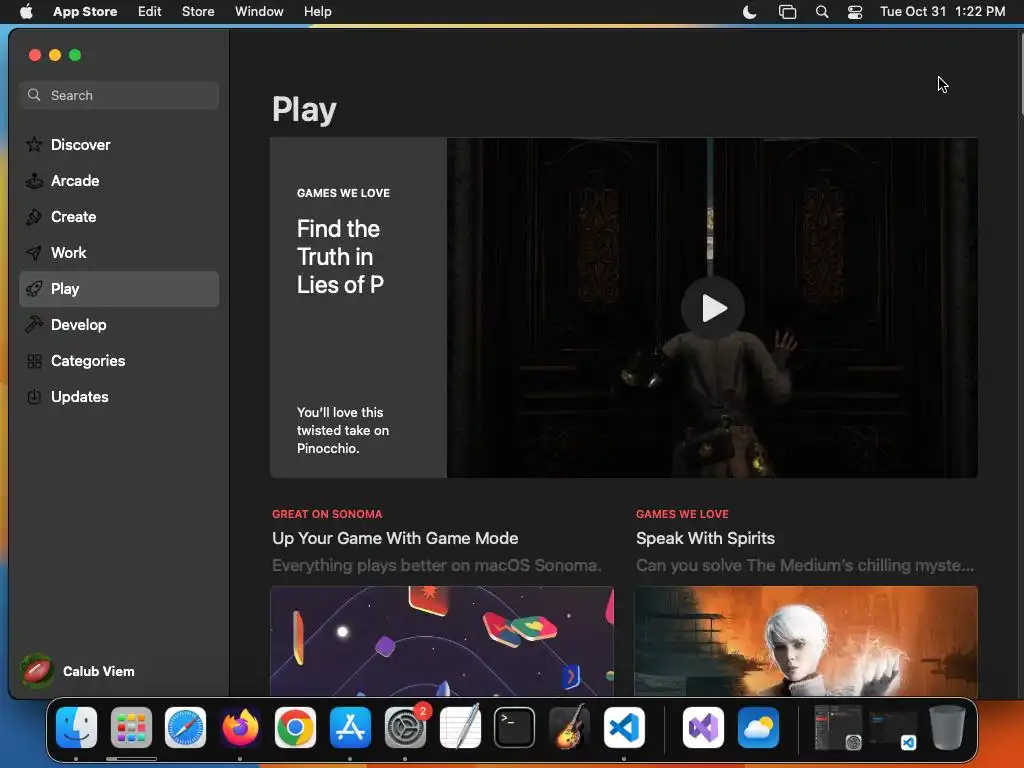Open the Store menu
Viewport: 1024px width, 768px height.
198,11
